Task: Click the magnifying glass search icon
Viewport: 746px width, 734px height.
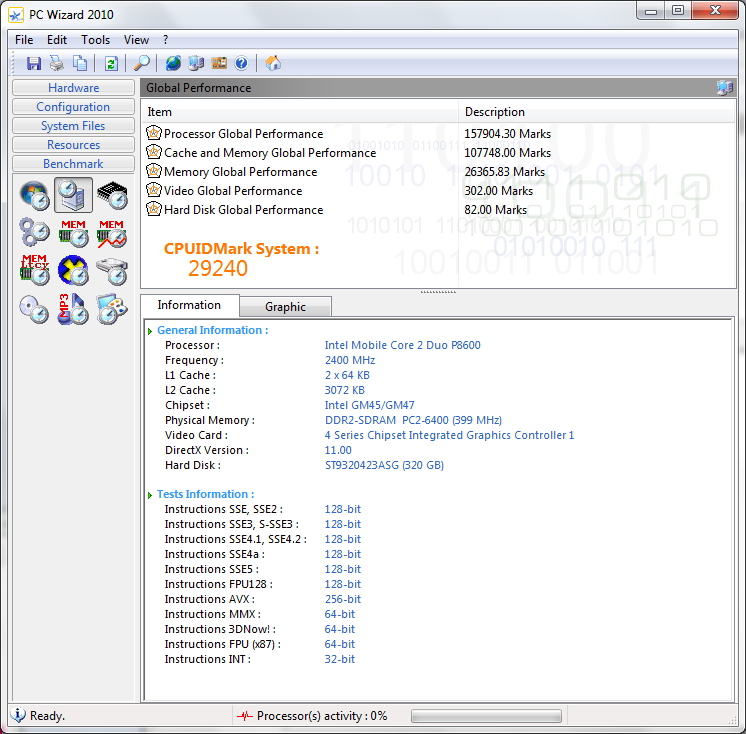Action: 142,63
